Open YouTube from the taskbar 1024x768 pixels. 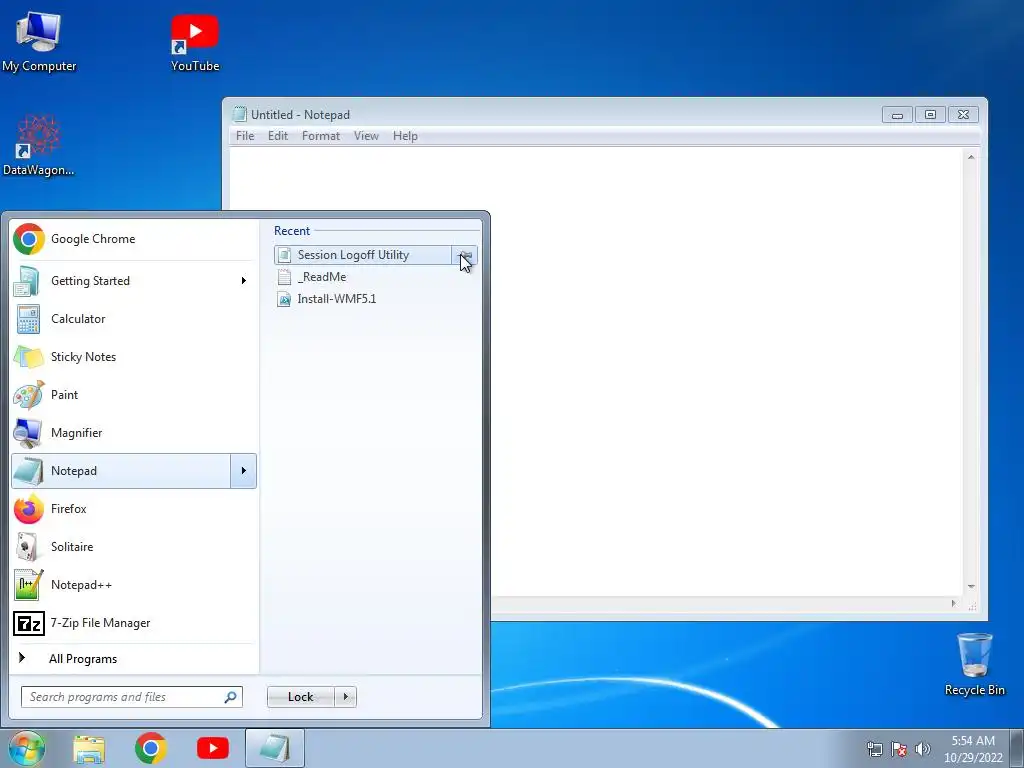tap(213, 748)
